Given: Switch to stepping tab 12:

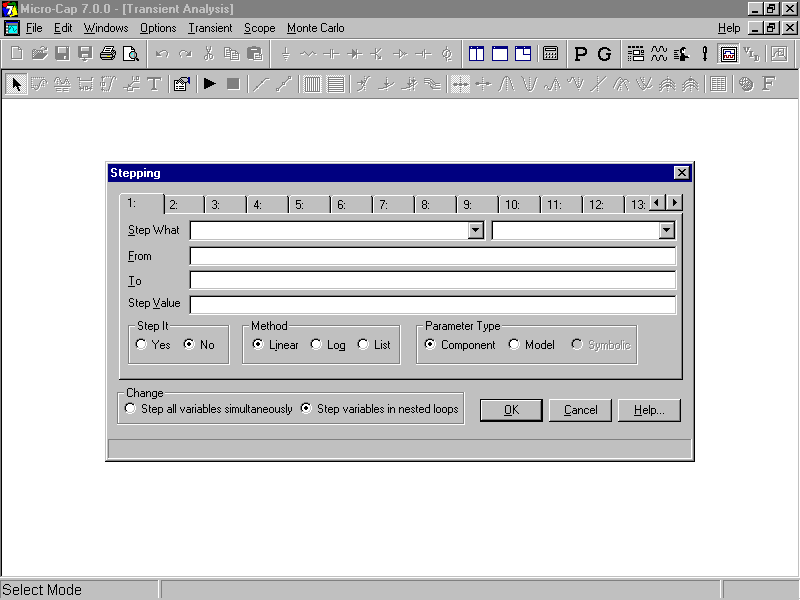Looking at the screenshot, I should (x=604, y=205).
